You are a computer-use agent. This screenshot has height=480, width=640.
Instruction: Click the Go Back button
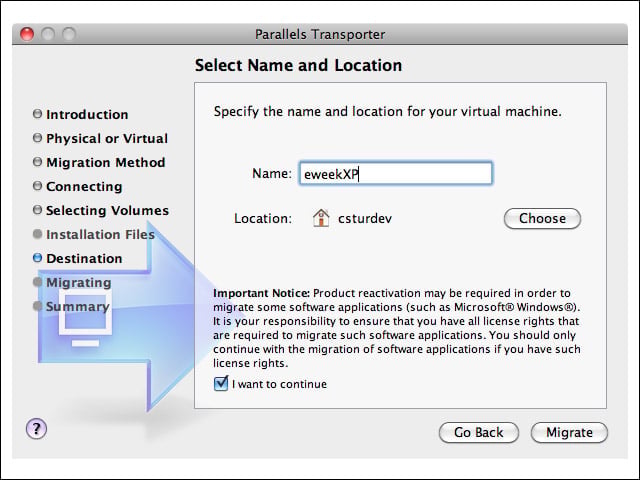tap(479, 432)
